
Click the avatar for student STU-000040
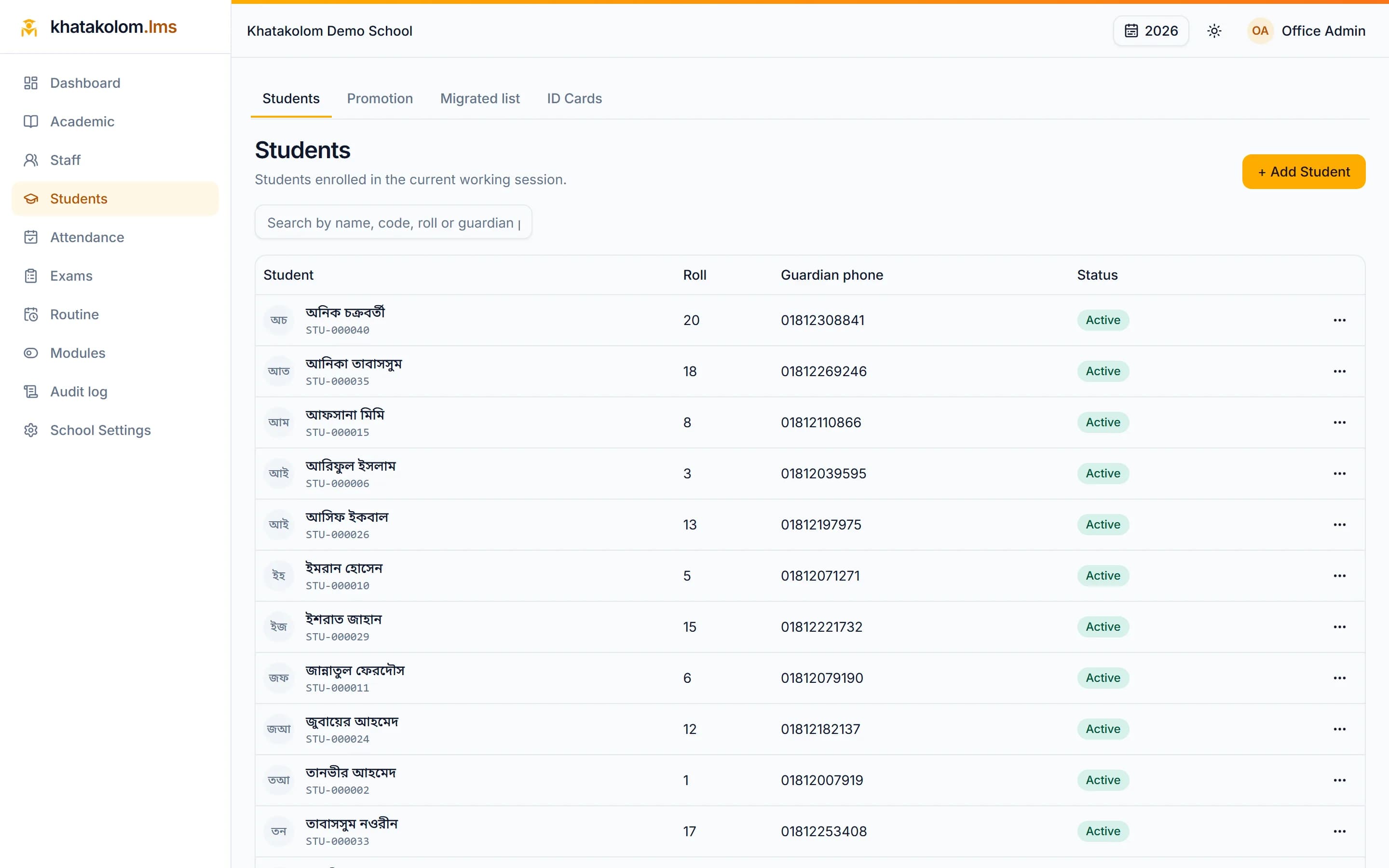[x=279, y=320]
